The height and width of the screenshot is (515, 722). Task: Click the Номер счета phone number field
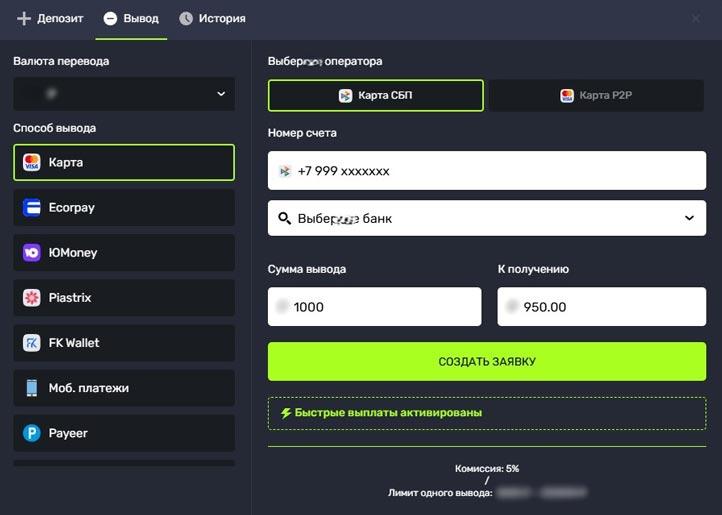click(x=486, y=171)
